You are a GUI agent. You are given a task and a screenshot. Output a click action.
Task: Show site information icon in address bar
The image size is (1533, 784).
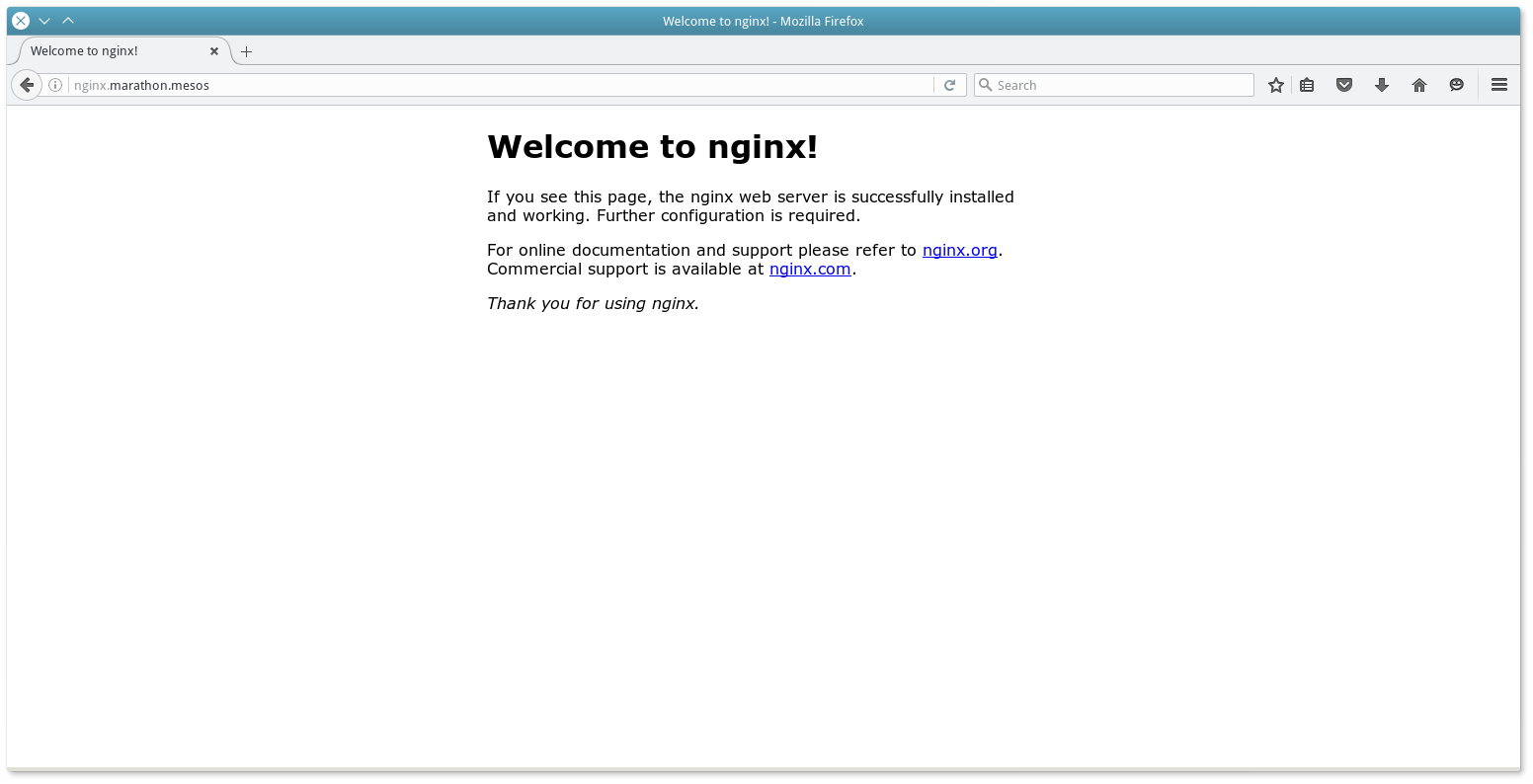[x=55, y=85]
